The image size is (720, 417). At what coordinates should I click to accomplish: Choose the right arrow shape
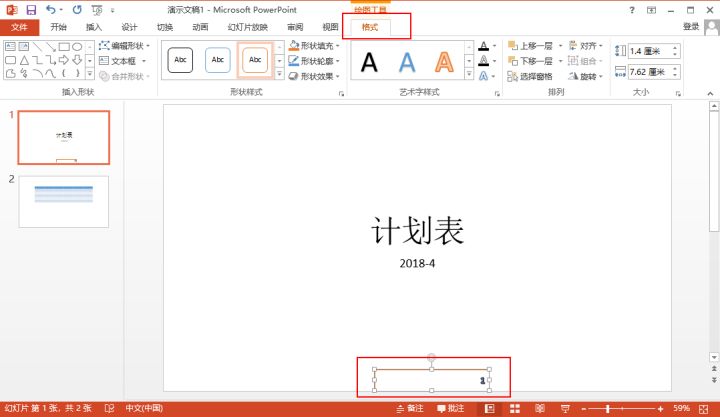[64, 60]
